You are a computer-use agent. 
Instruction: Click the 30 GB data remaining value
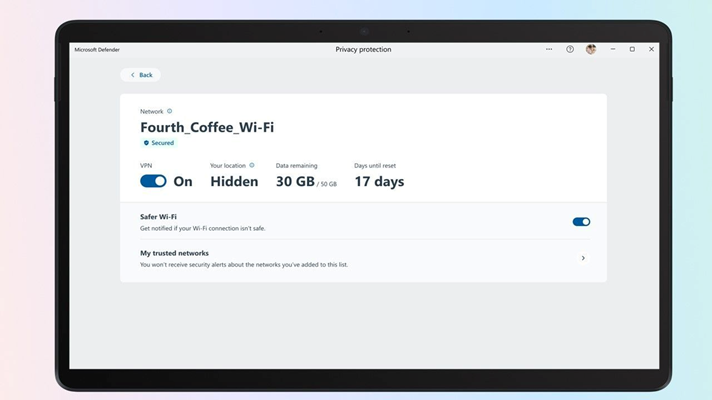[x=294, y=181]
